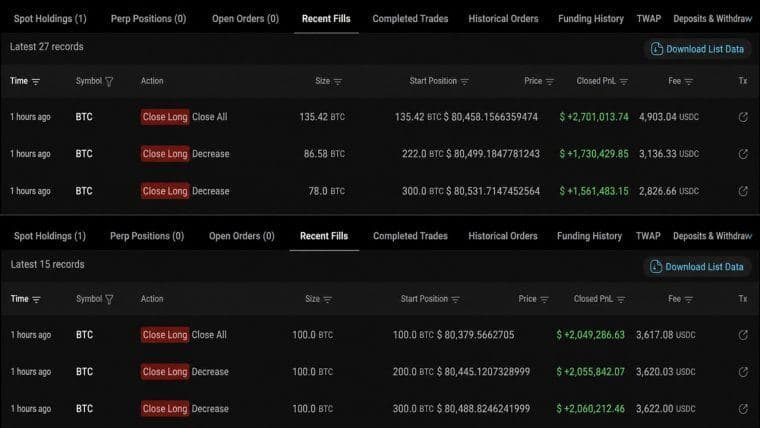Click the 'Latest 15 records' label

(x=48, y=264)
